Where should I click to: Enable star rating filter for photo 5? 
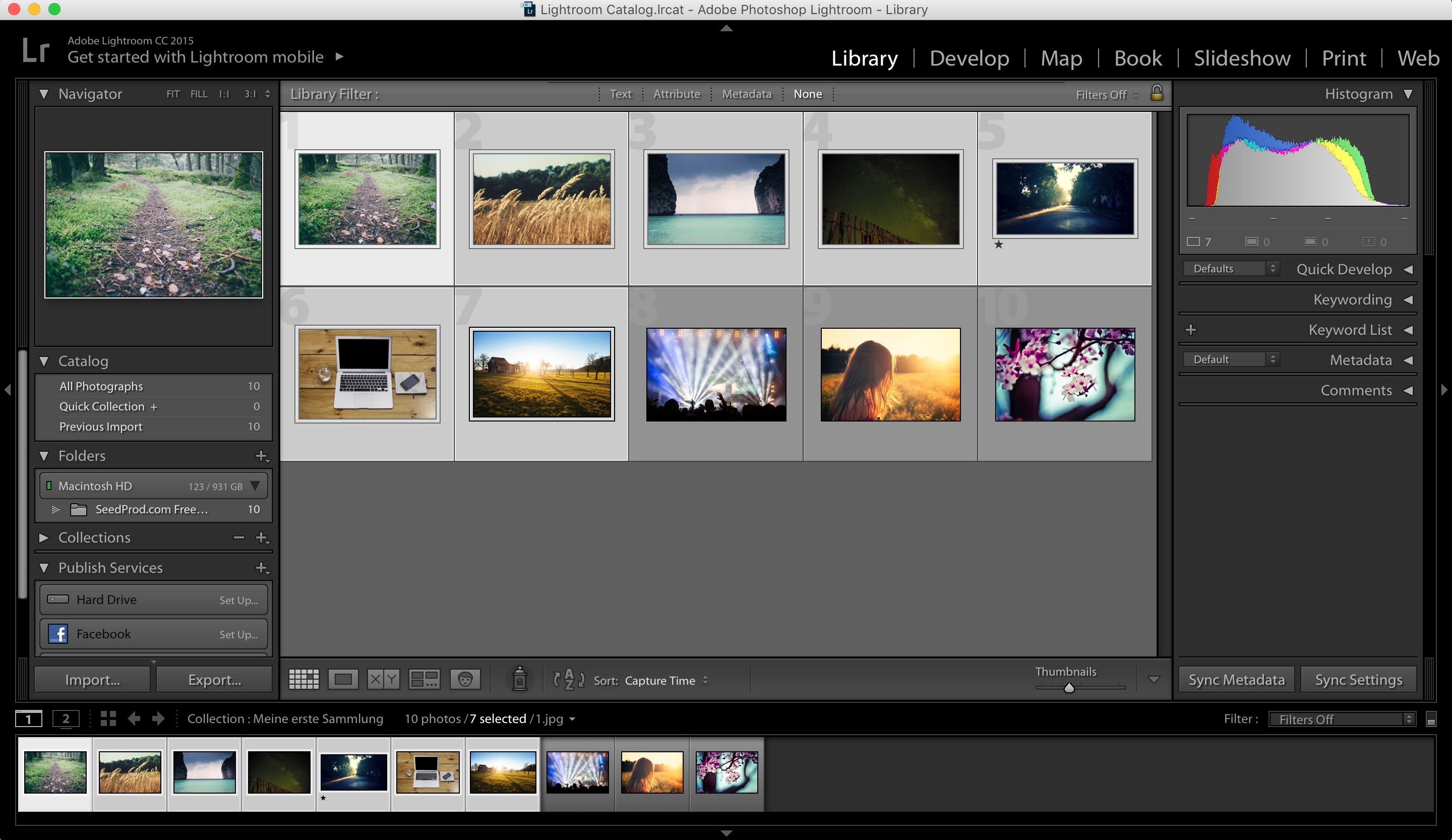(x=999, y=244)
